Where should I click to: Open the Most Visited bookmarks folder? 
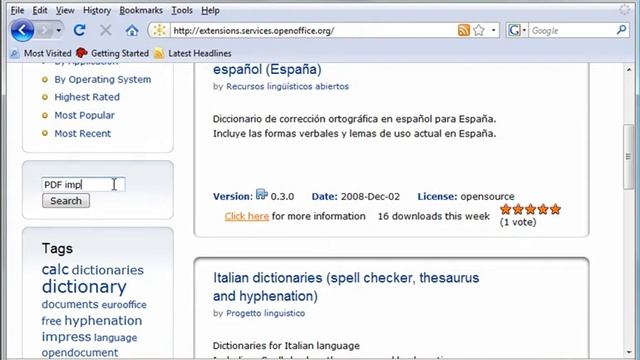point(41,53)
